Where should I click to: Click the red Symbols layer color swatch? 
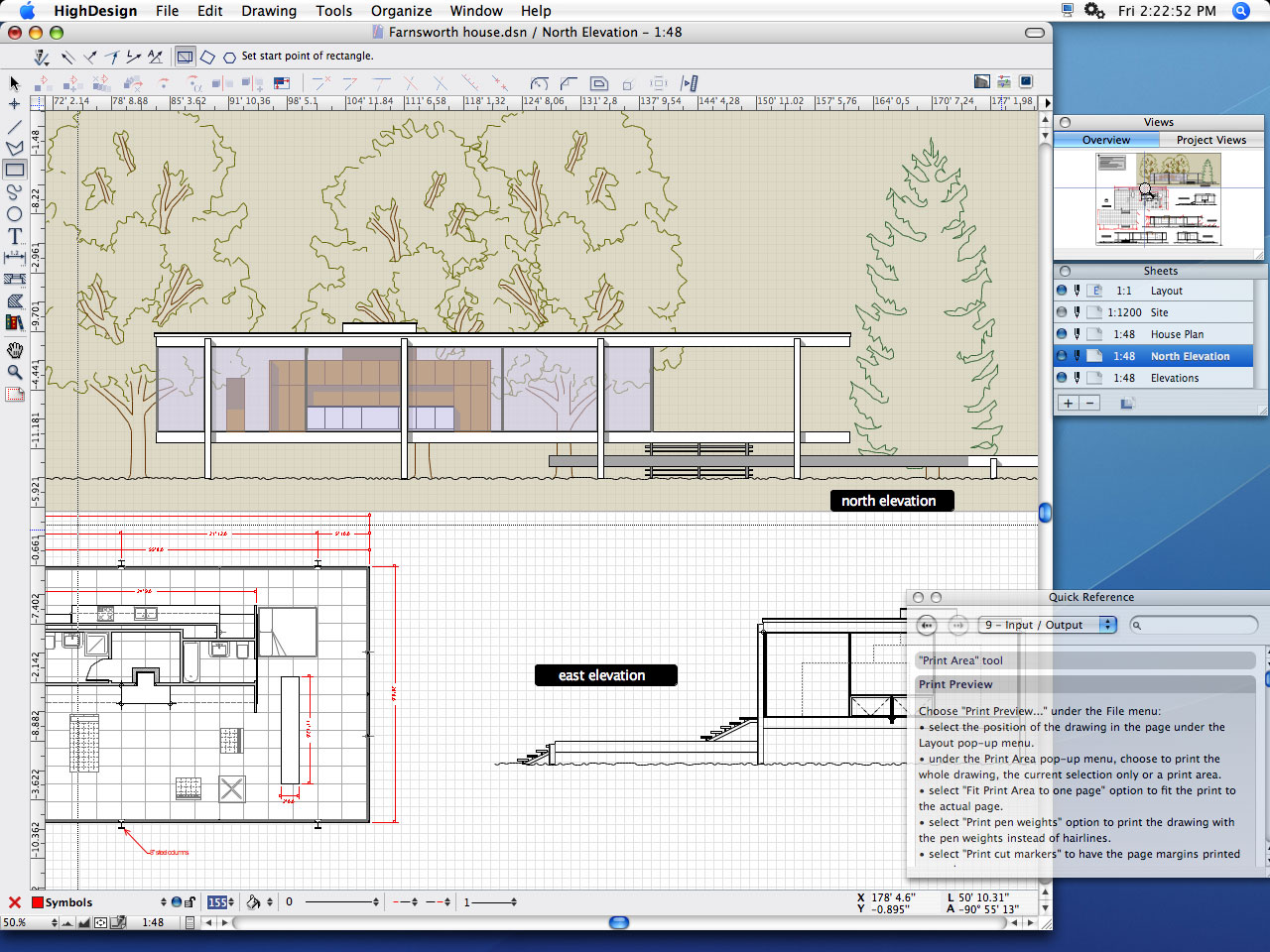(38, 902)
